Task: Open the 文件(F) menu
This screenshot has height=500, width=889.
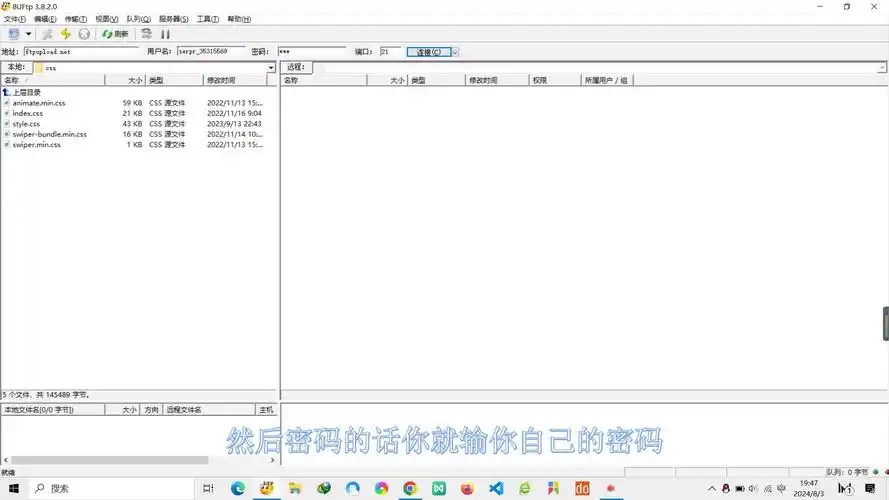Action: [14, 19]
